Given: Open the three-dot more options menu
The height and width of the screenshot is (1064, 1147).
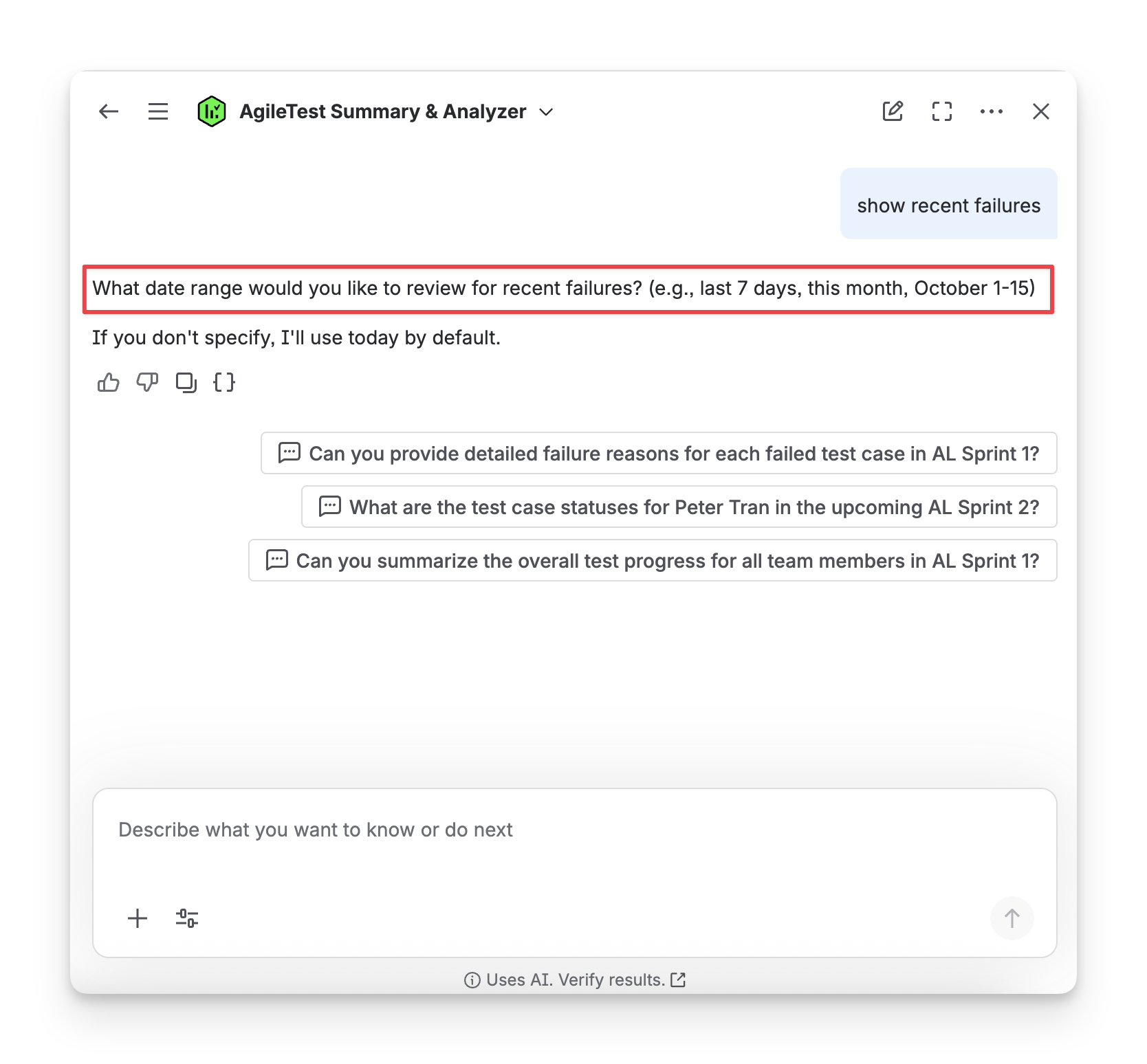Looking at the screenshot, I should 992,111.
